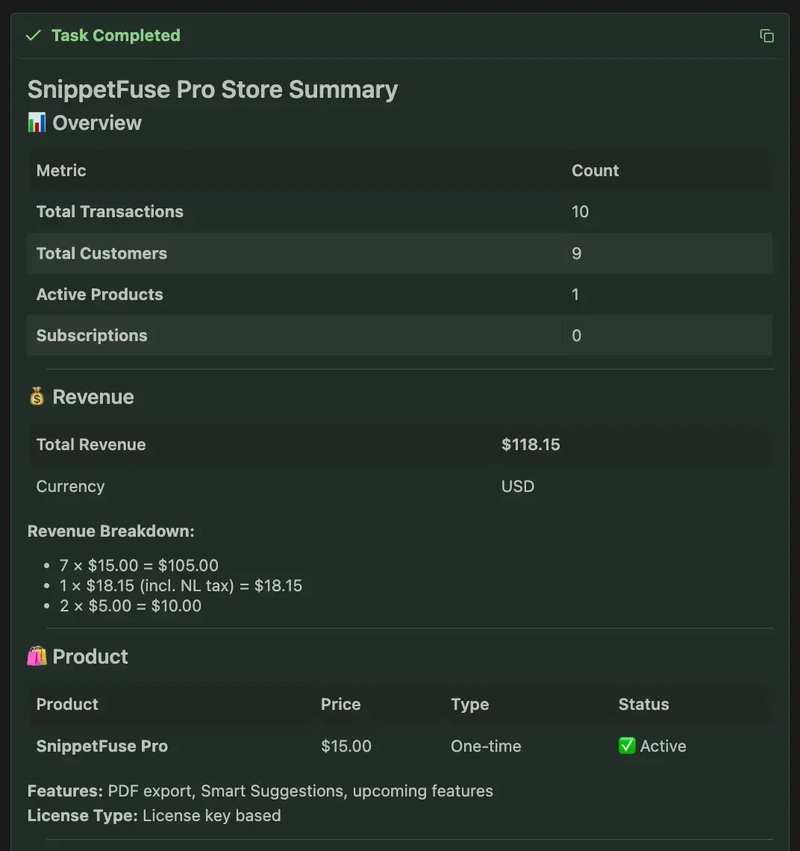Click the 'Product' section heading
This screenshot has width=800, height=851.
90,657
